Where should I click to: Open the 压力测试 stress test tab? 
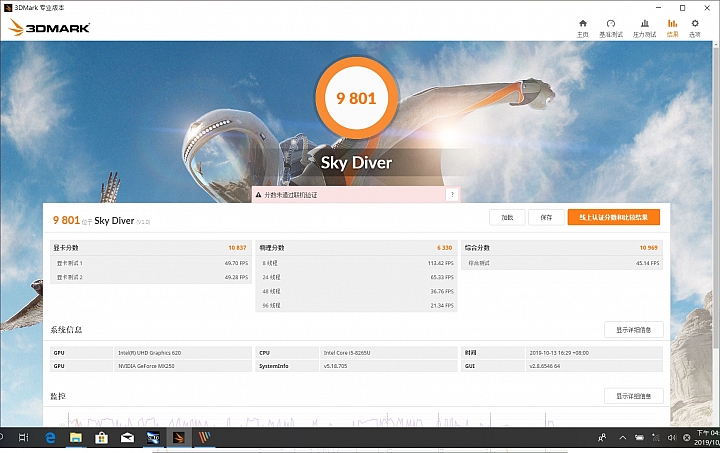645,28
